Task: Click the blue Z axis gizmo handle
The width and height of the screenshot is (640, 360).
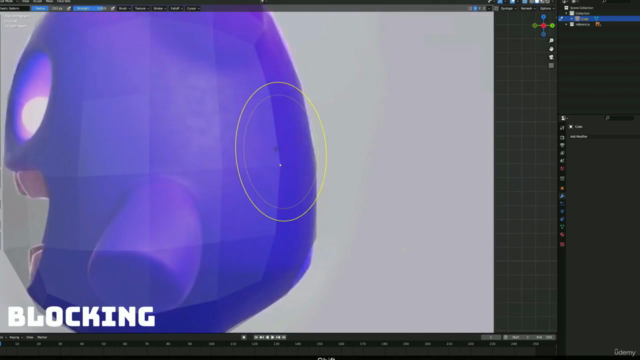Action: [543, 17]
